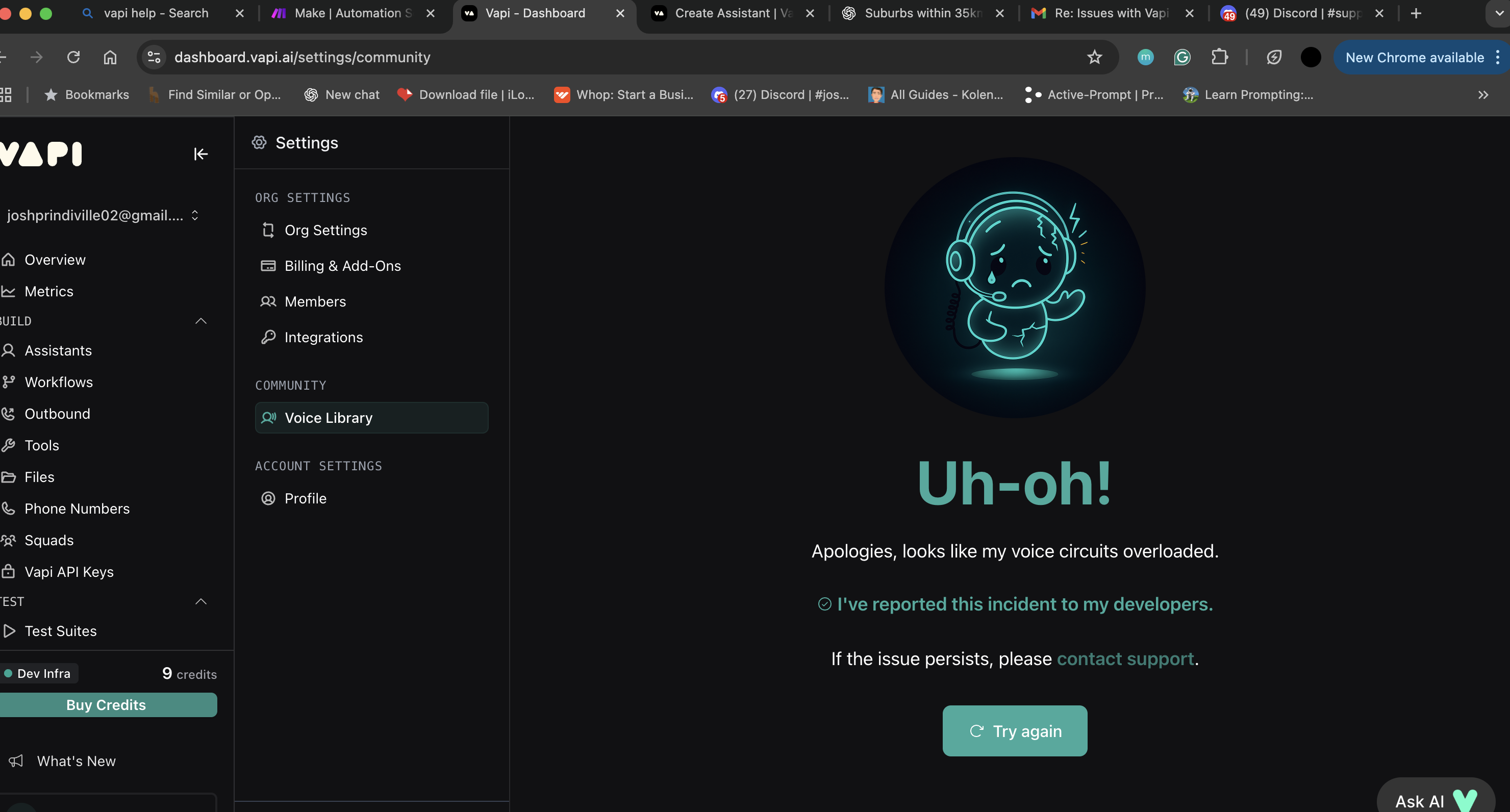This screenshot has width=1510, height=812.
Task: Open the Squads page
Action: [x=48, y=540]
